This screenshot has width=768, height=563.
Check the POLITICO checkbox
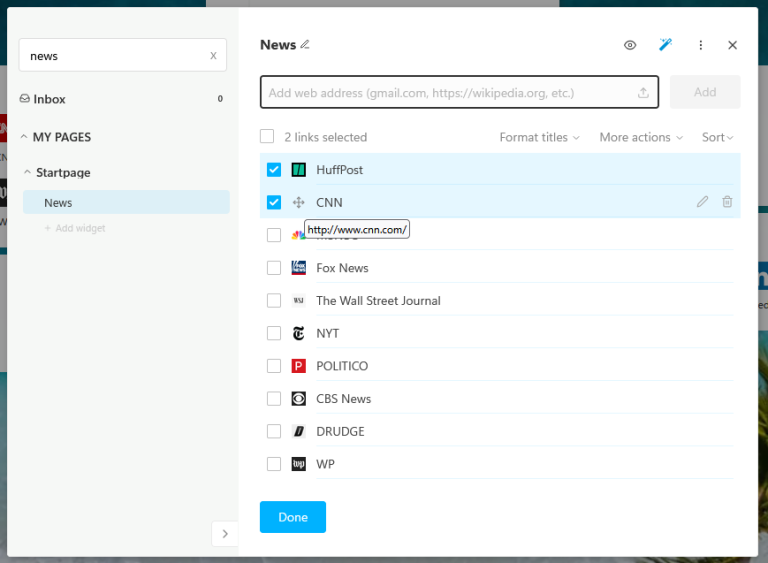(274, 366)
